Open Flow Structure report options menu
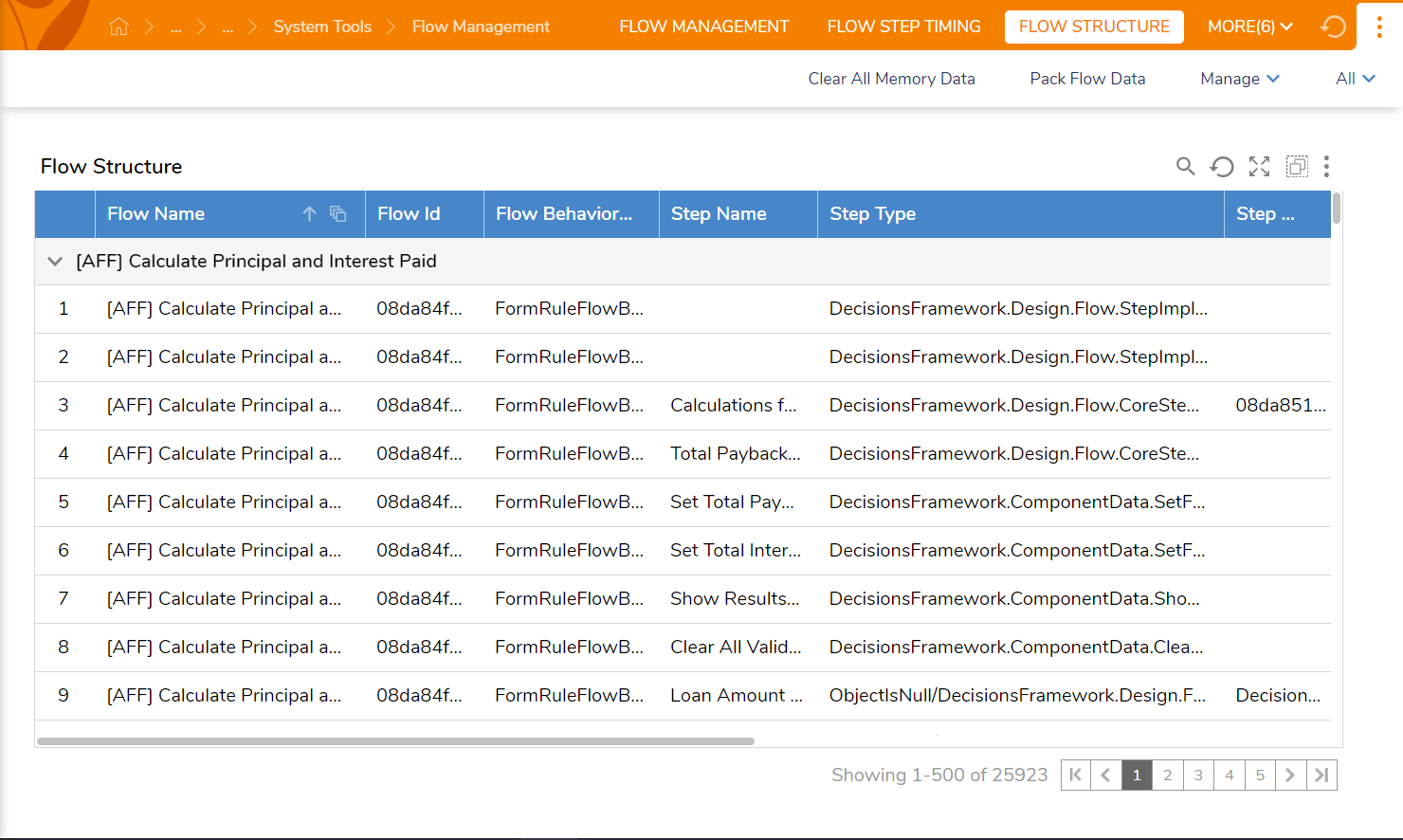 click(1326, 167)
